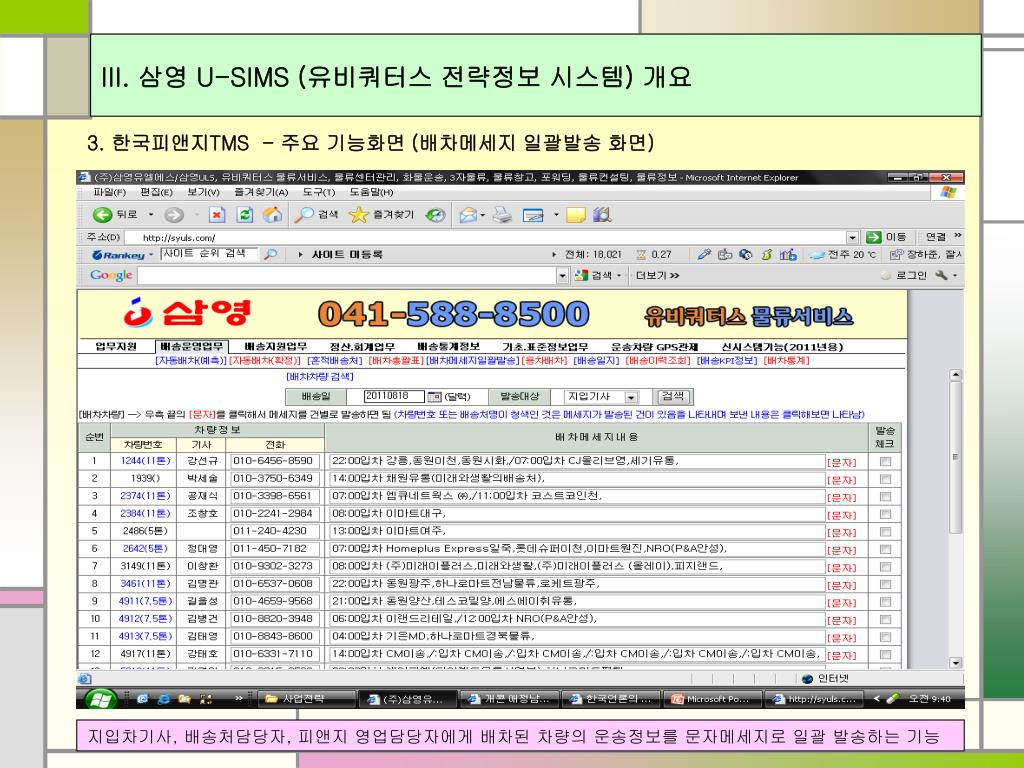Screen dimensions: 1024x768
Task: Open the 파일(F) menu
Action: click(x=110, y=192)
